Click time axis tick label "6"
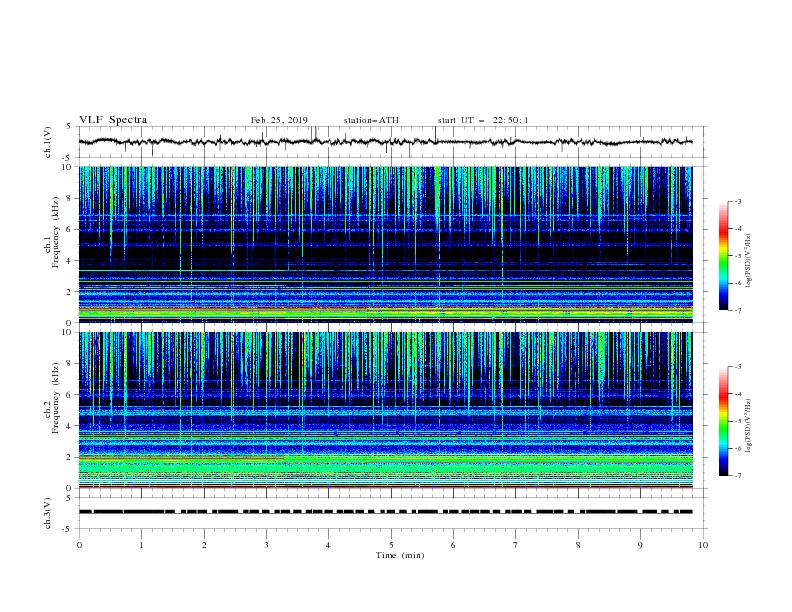Screen dimensions: 792x612 point(453,545)
